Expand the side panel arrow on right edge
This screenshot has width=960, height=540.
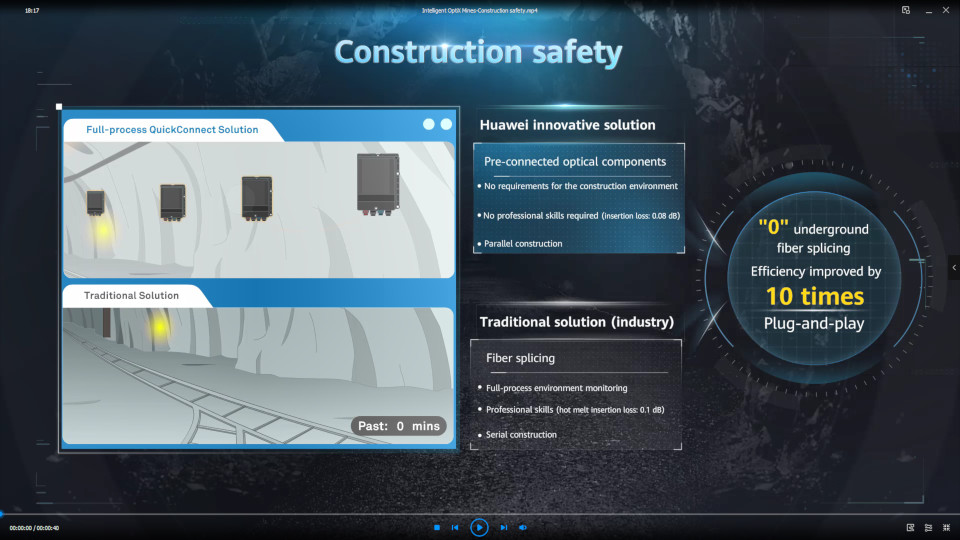click(x=954, y=267)
